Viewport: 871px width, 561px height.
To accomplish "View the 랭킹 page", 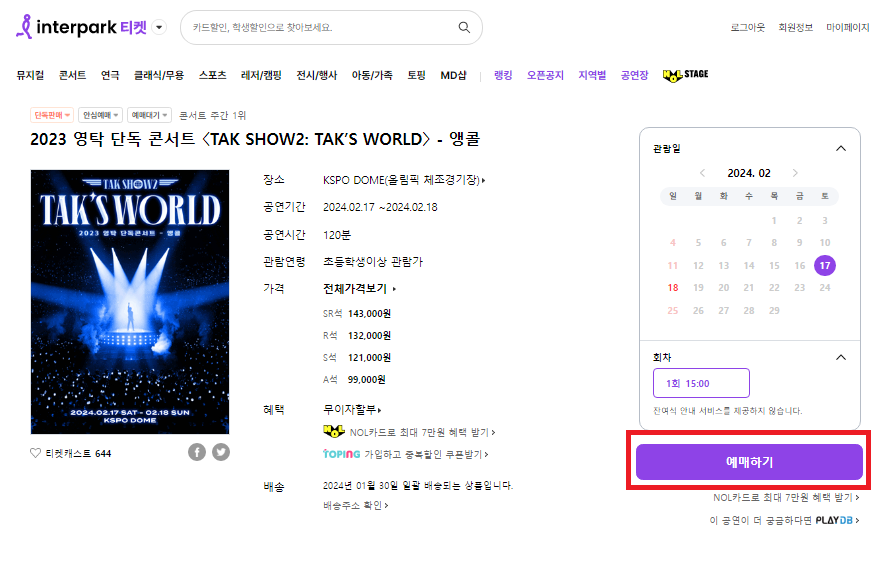I will tap(503, 75).
